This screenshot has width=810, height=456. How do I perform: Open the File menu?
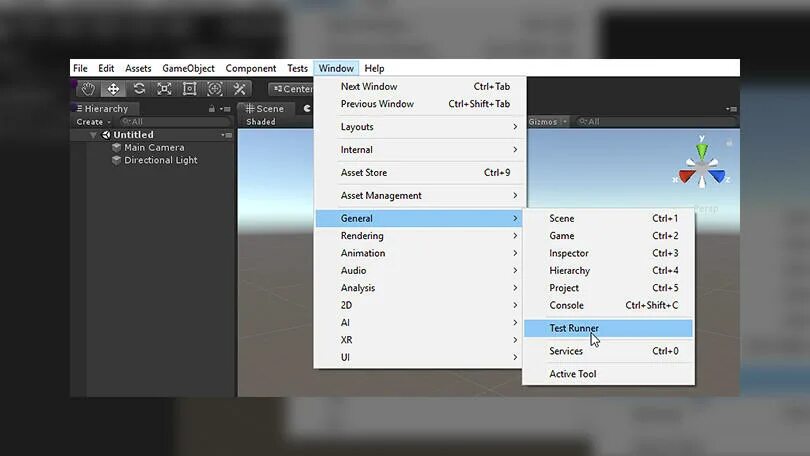pos(80,68)
